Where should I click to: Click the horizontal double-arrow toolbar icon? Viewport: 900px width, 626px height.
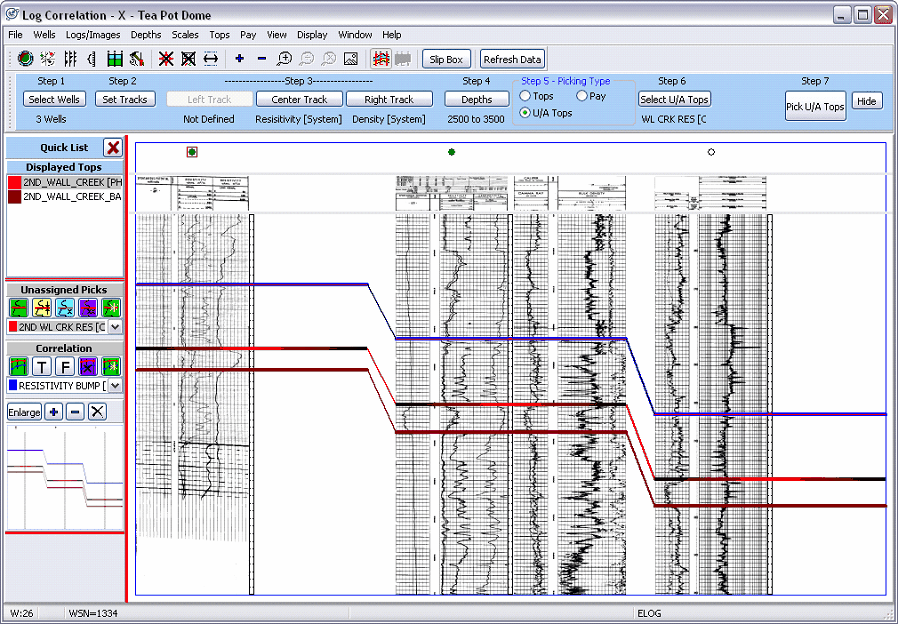click(x=211, y=59)
